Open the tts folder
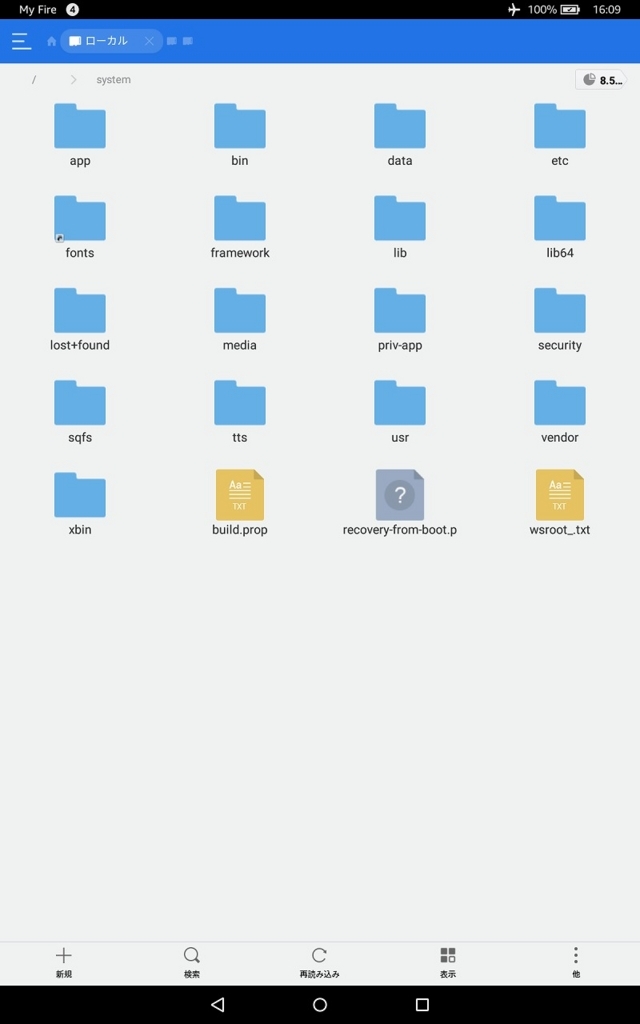 pyautogui.click(x=240, y=411)
